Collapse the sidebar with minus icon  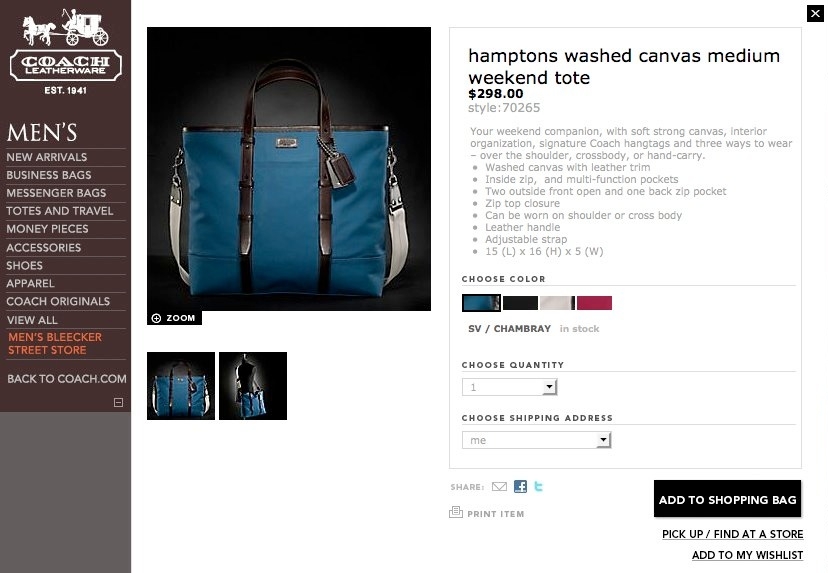(118, 402)
